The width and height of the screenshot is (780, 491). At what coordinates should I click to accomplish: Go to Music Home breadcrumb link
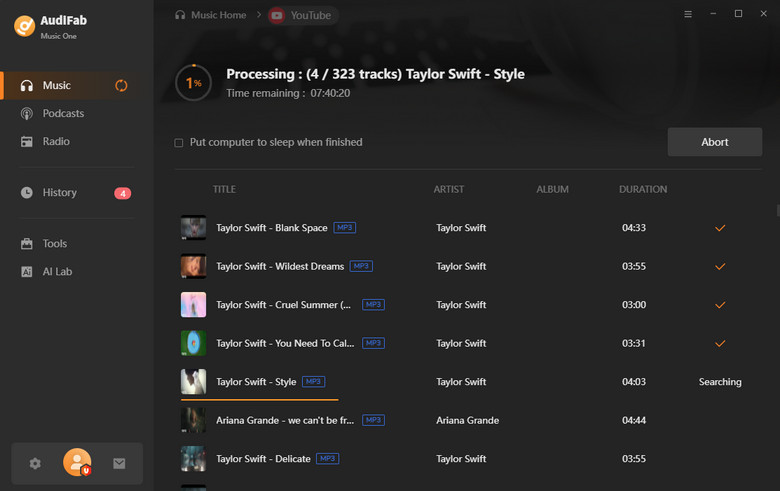click(x=218, y=15)
